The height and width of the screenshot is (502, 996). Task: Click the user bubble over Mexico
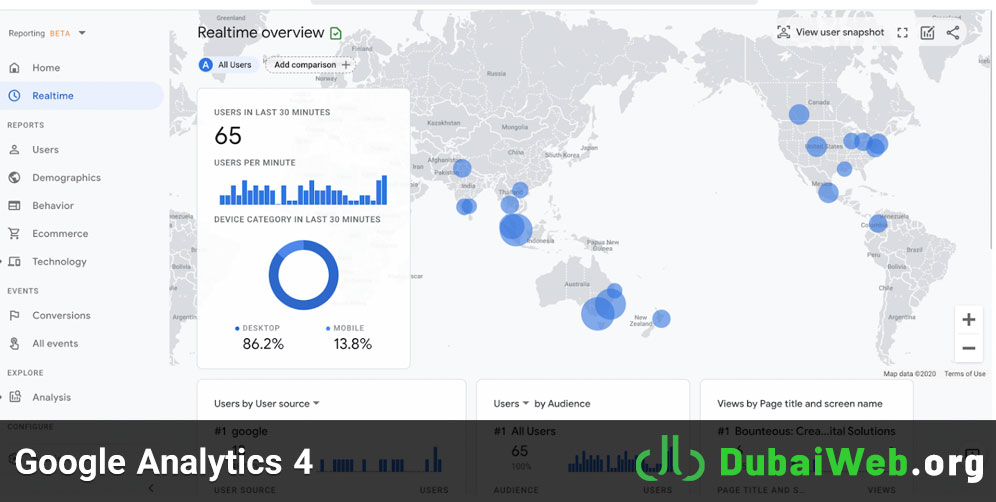click(x=828, y=192)
